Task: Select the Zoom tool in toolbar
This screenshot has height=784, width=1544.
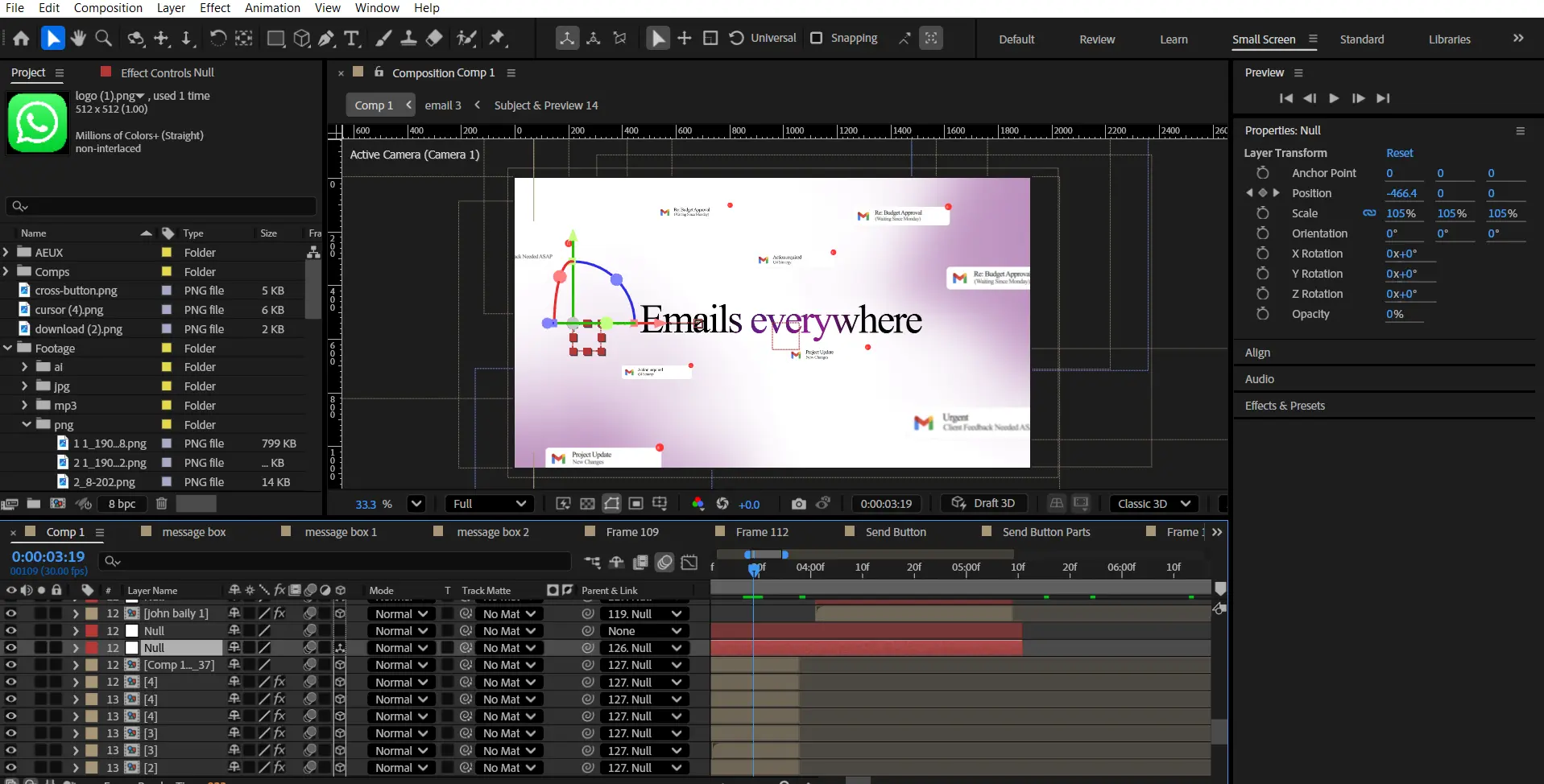Action: [104, 38]
